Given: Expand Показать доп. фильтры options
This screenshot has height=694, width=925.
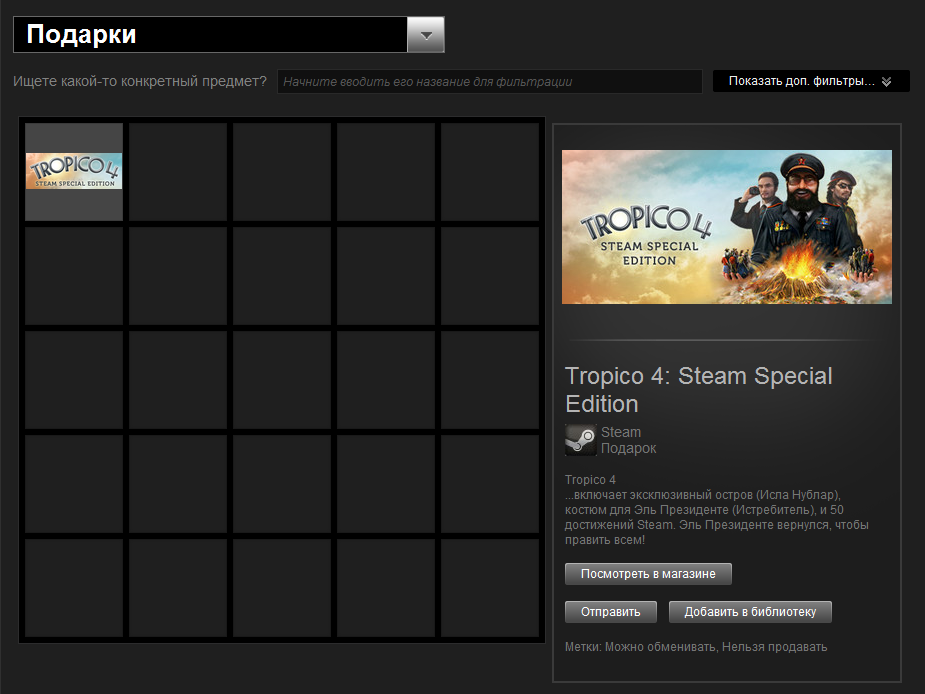Looking at the screenshot, I should [801, 81].
